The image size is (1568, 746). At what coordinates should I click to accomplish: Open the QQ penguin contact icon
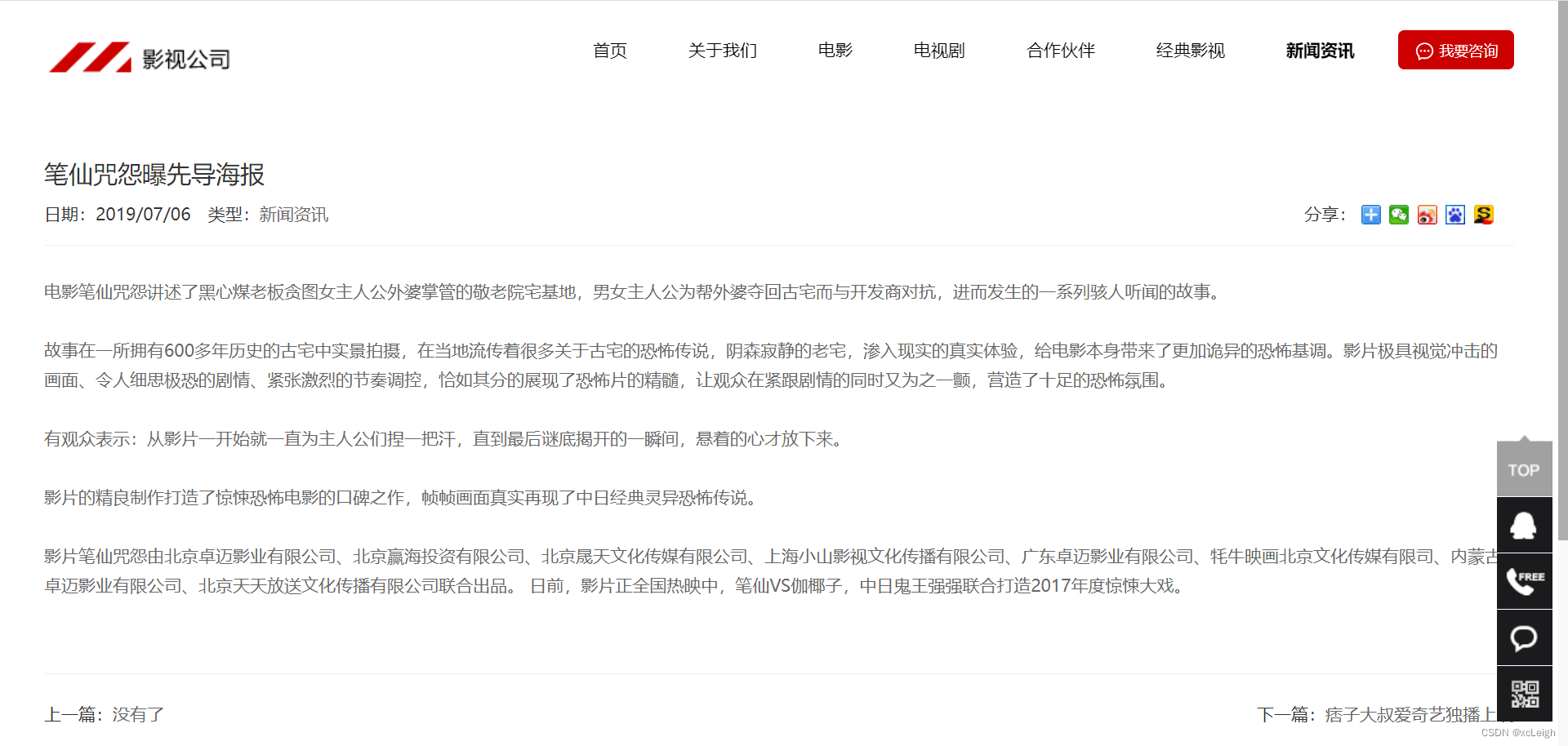pyautogui.click(x=1525, y=525)
